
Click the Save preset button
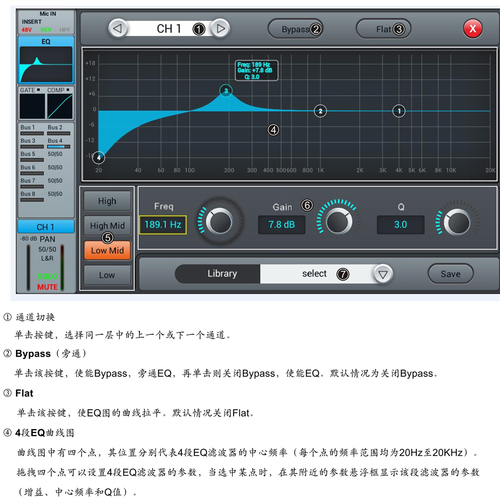point(450,274)
